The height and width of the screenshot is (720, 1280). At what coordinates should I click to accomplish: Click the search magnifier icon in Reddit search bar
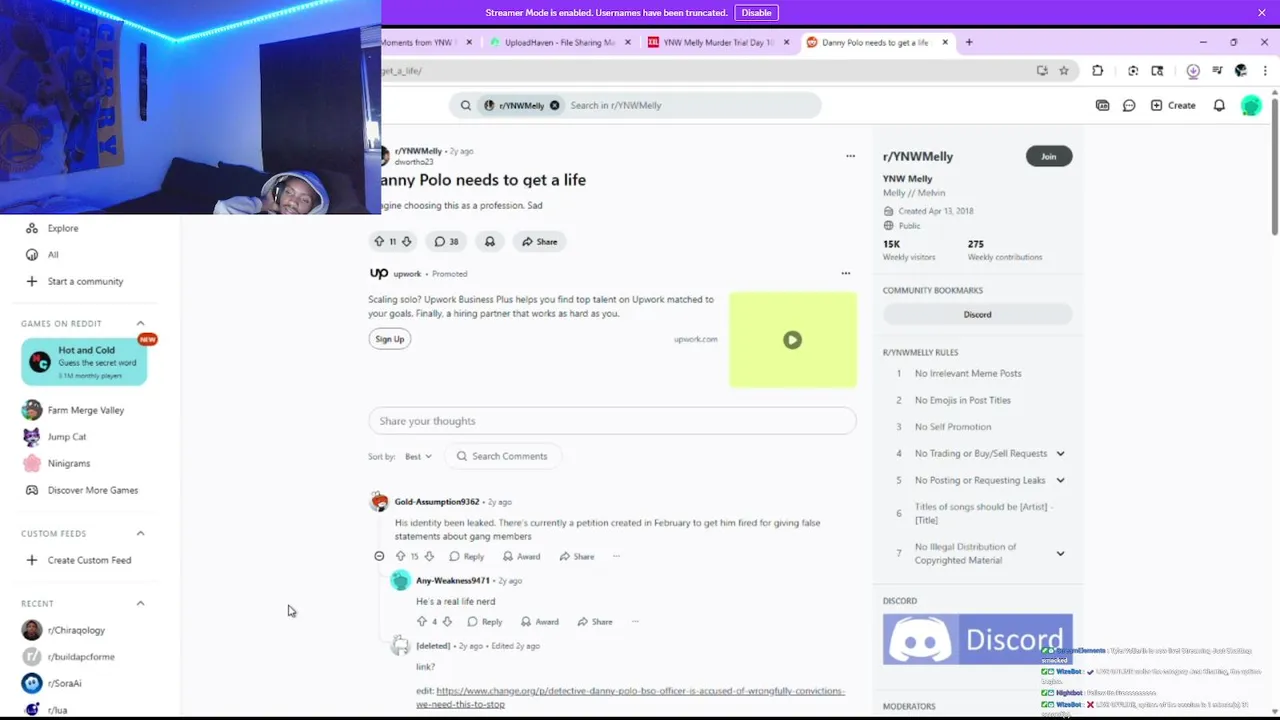[466, 105]
